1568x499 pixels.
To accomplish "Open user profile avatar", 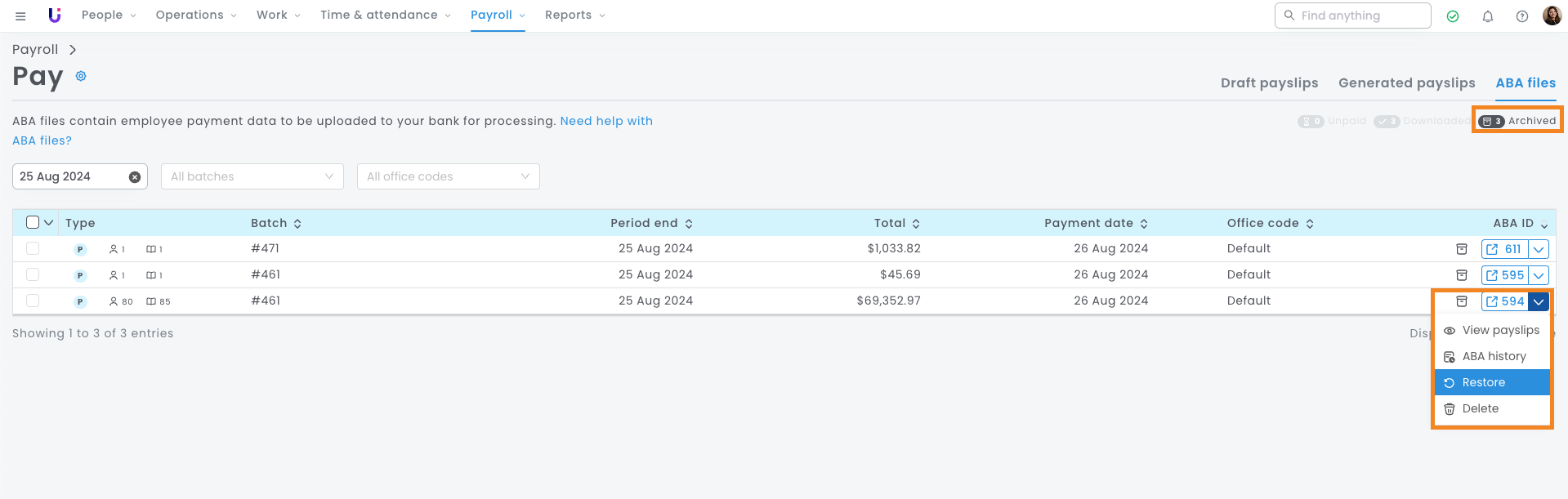I will [x=1552, y=16].
